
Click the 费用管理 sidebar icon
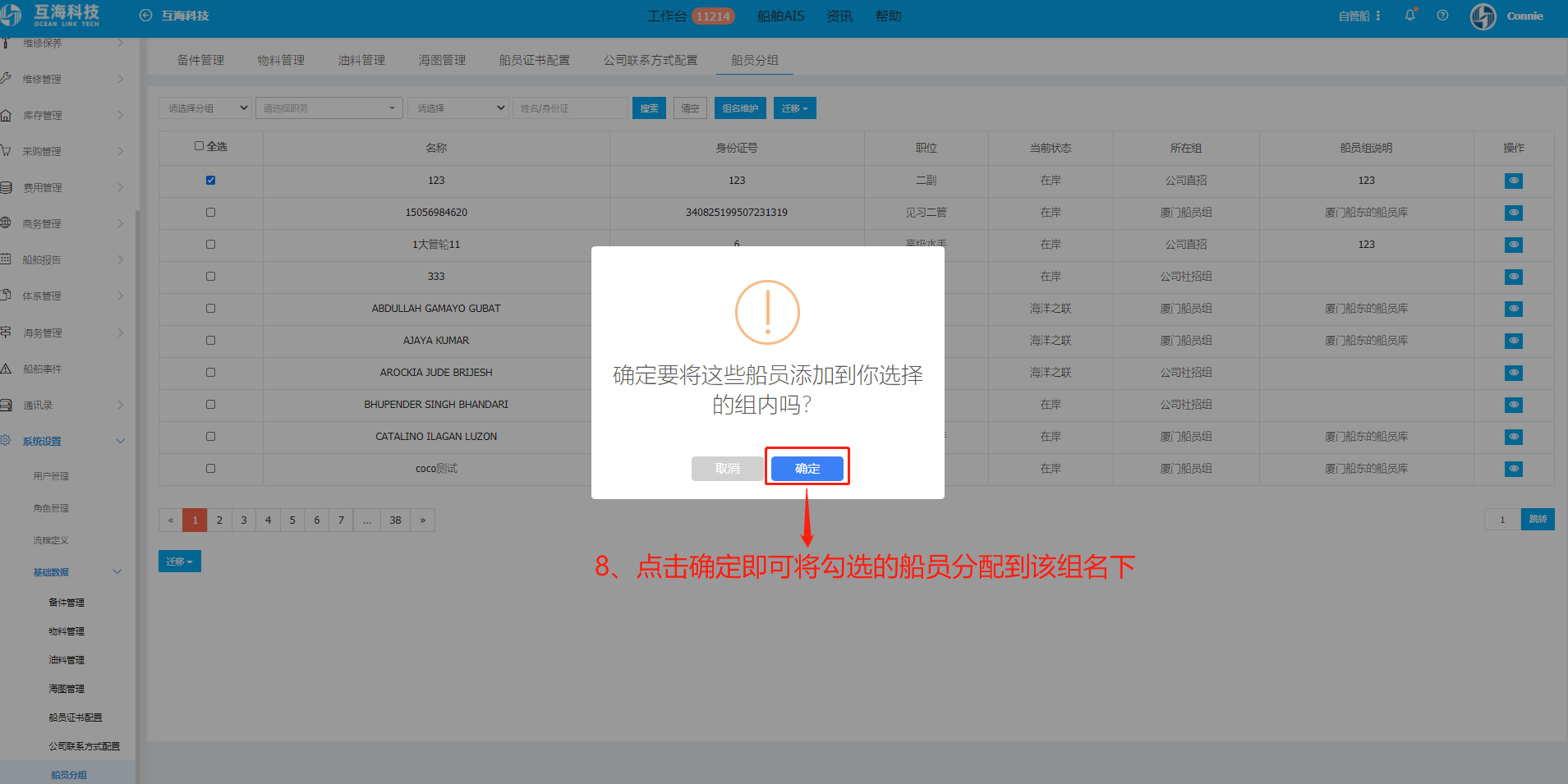click(x=6, y=187)
